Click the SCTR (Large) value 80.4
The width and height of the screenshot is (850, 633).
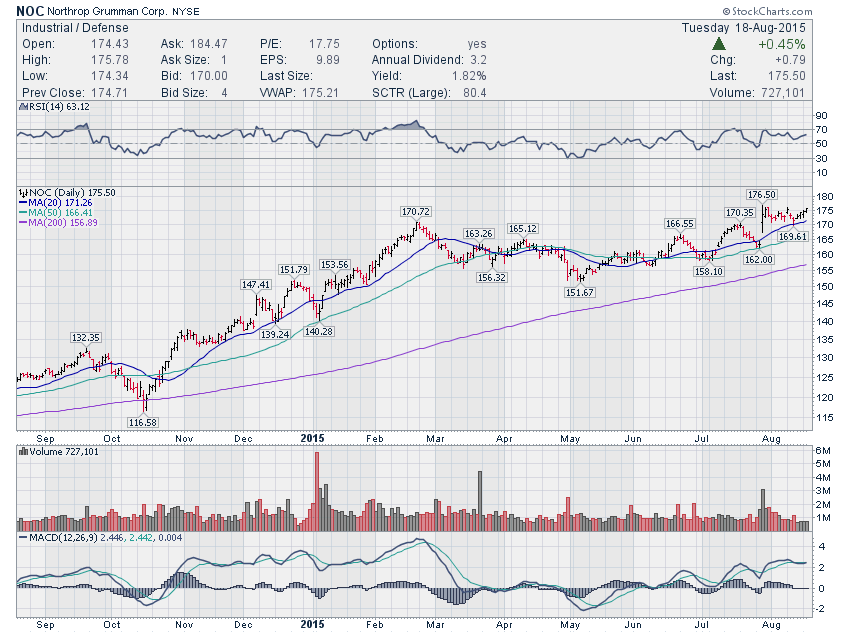[474, 93]
